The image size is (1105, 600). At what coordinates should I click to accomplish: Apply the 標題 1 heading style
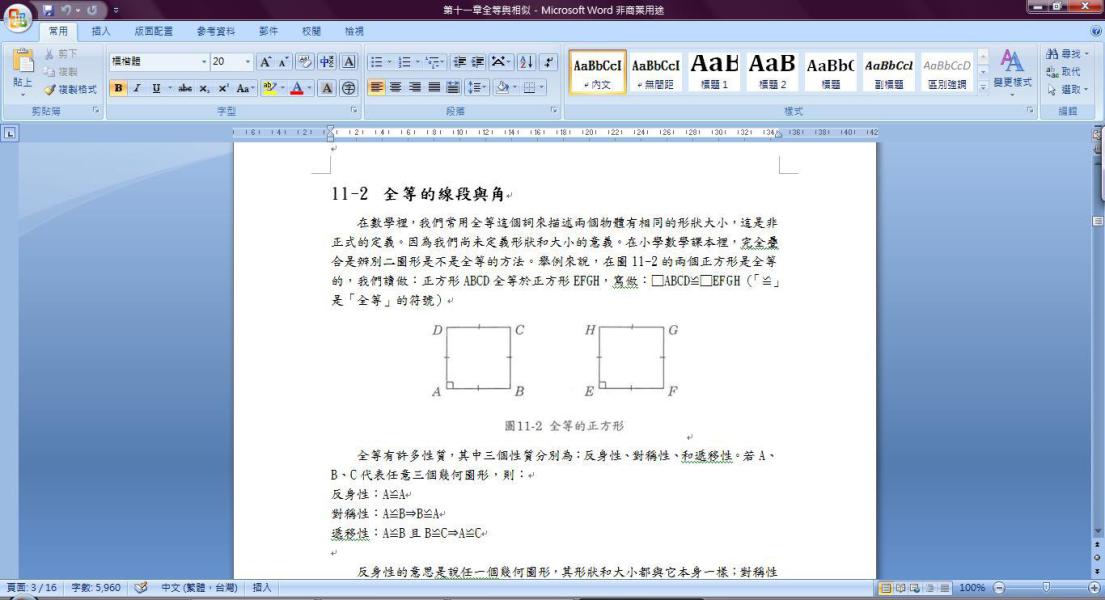tap(714, 72)
